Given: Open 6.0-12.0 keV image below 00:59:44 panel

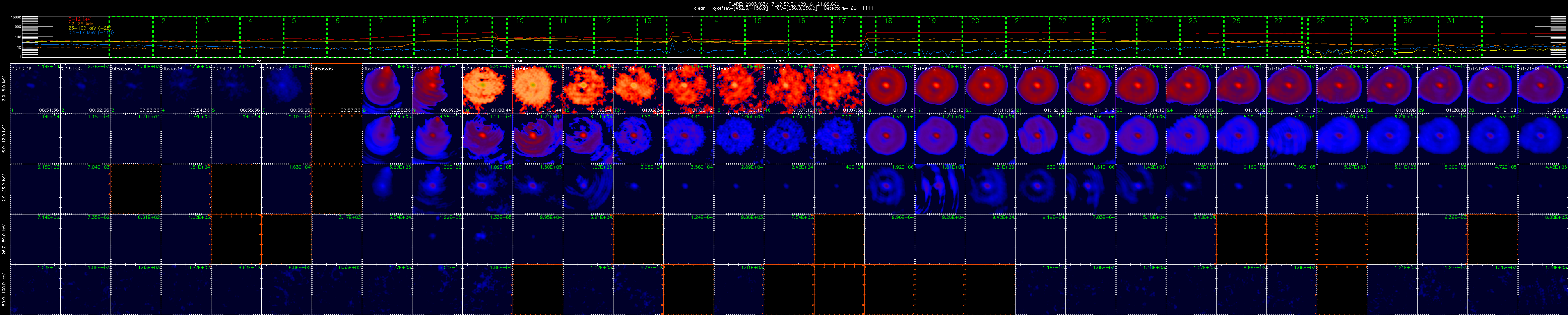Looking at the screenshot, I should point(487,138).
